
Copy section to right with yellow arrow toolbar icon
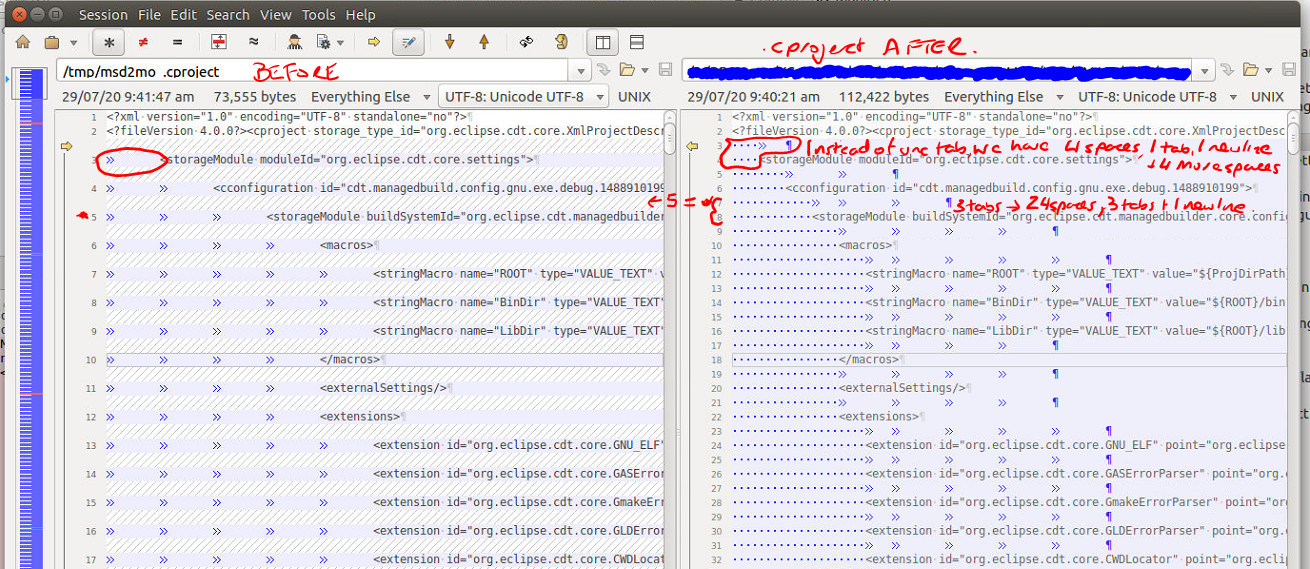[x=374, y=42]
